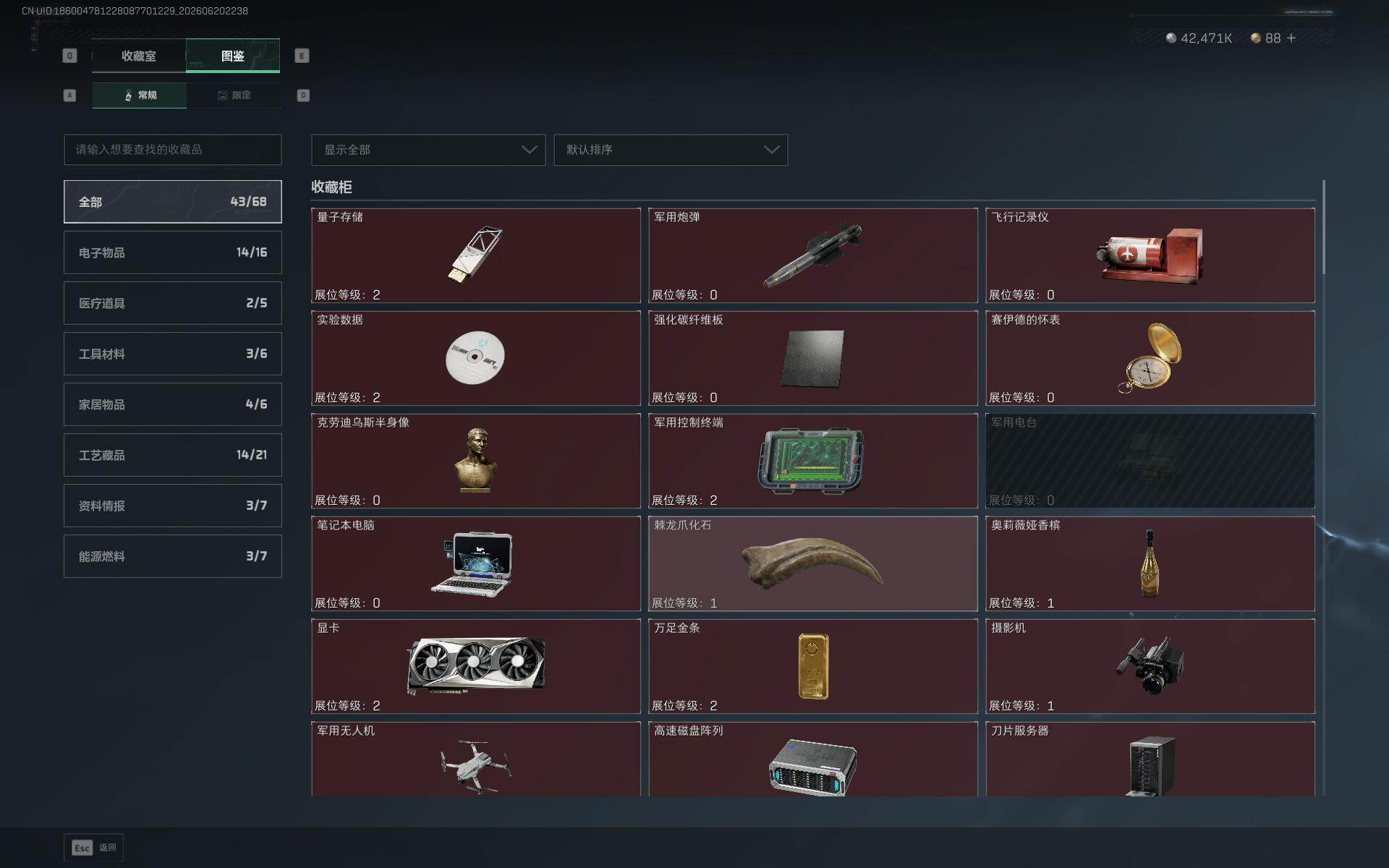The width and height of the screenshot is (1389, 868).
Task: Select the 高速磁盘阵列 disk array icon
Action: pos(812,767)
